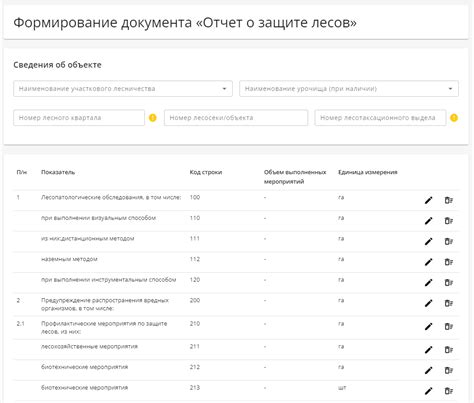Delete row with code 200
474x403 pixels.
pyautogui.click(x=449, y=303)
